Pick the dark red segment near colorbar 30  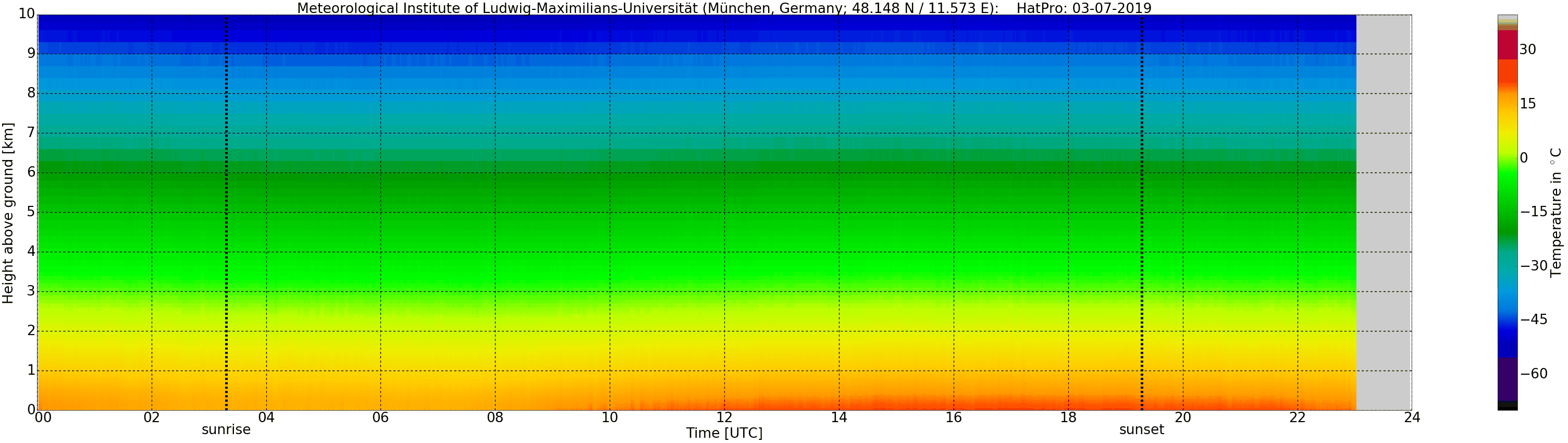(1507, 45)
